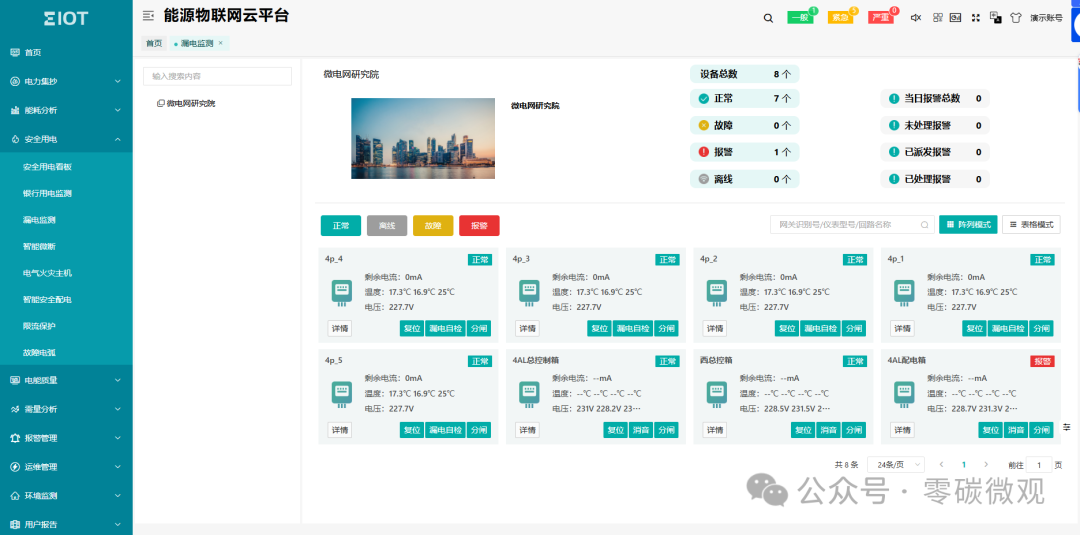The height and width of the screenshot is (535, 1080).
Task: Open 故障电弧 submenu item
Action: pos(66,353)
